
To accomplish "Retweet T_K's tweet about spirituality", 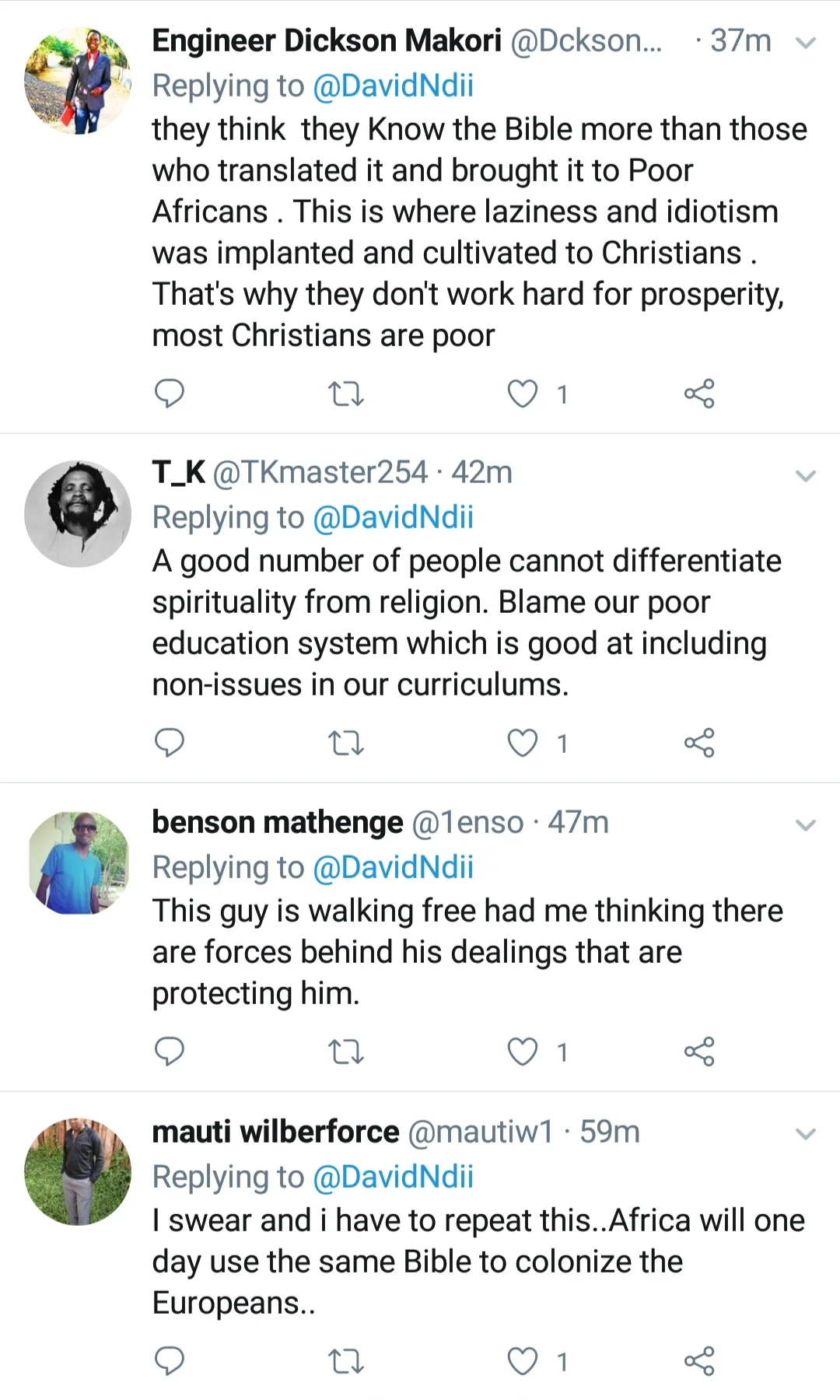I will pyautogui.click(x=346, y=744).
